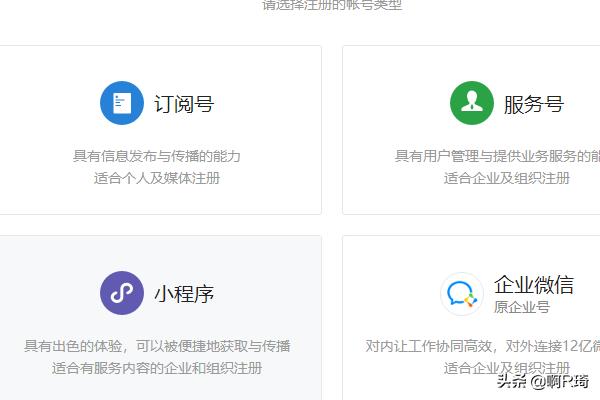
Task: Click 具有用户管理与提供业务服务 description text
Action: click(497, 156)
